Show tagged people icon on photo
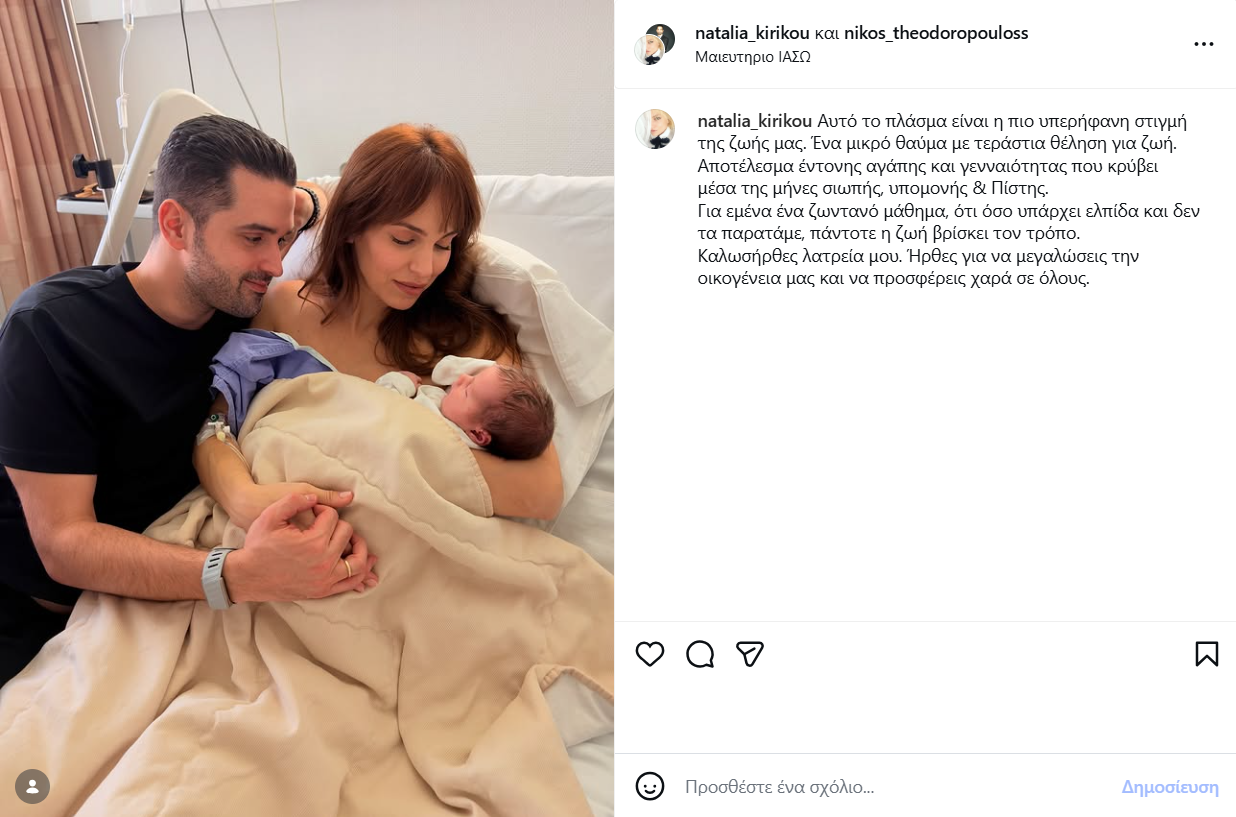 pyautogui.click(x=33, y=785)
